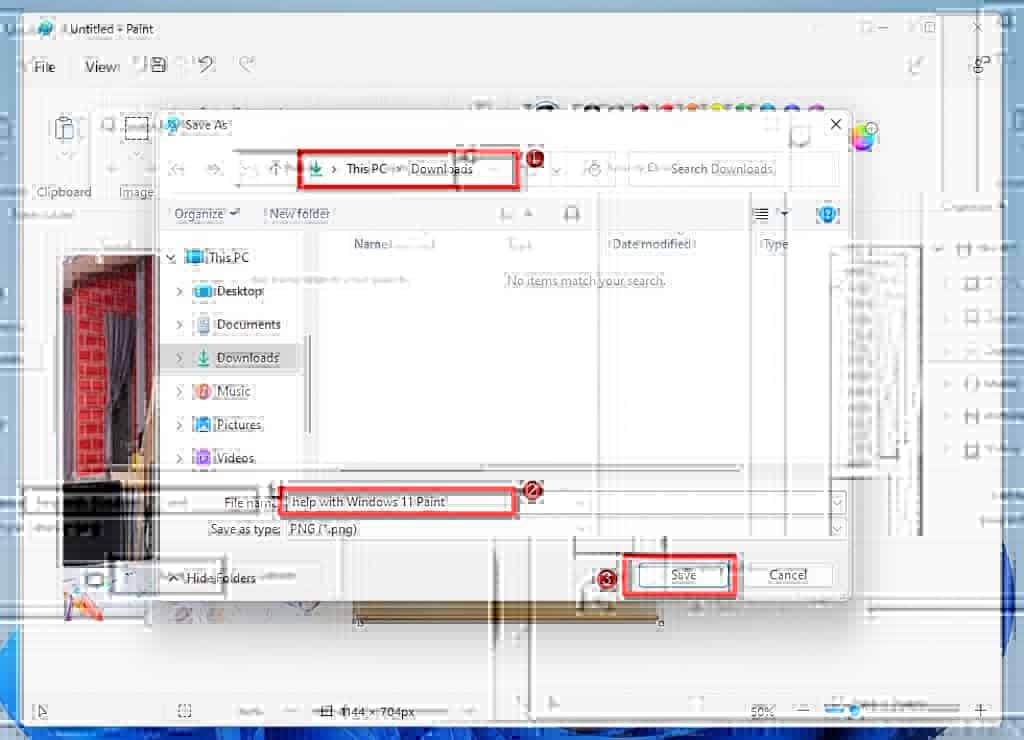1024x740 pixels.
Task: Close the Save As dialog
Action: tap(836, 124)
